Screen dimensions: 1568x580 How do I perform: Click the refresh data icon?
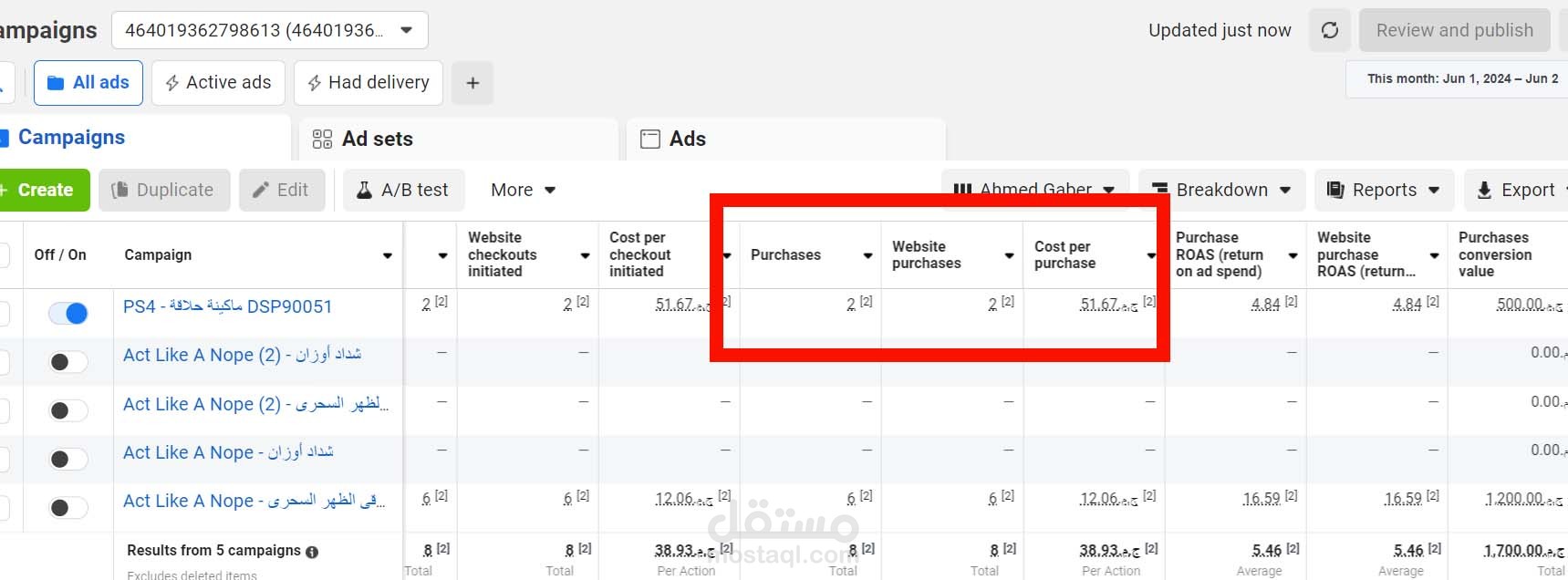(x=1330, y=30)
